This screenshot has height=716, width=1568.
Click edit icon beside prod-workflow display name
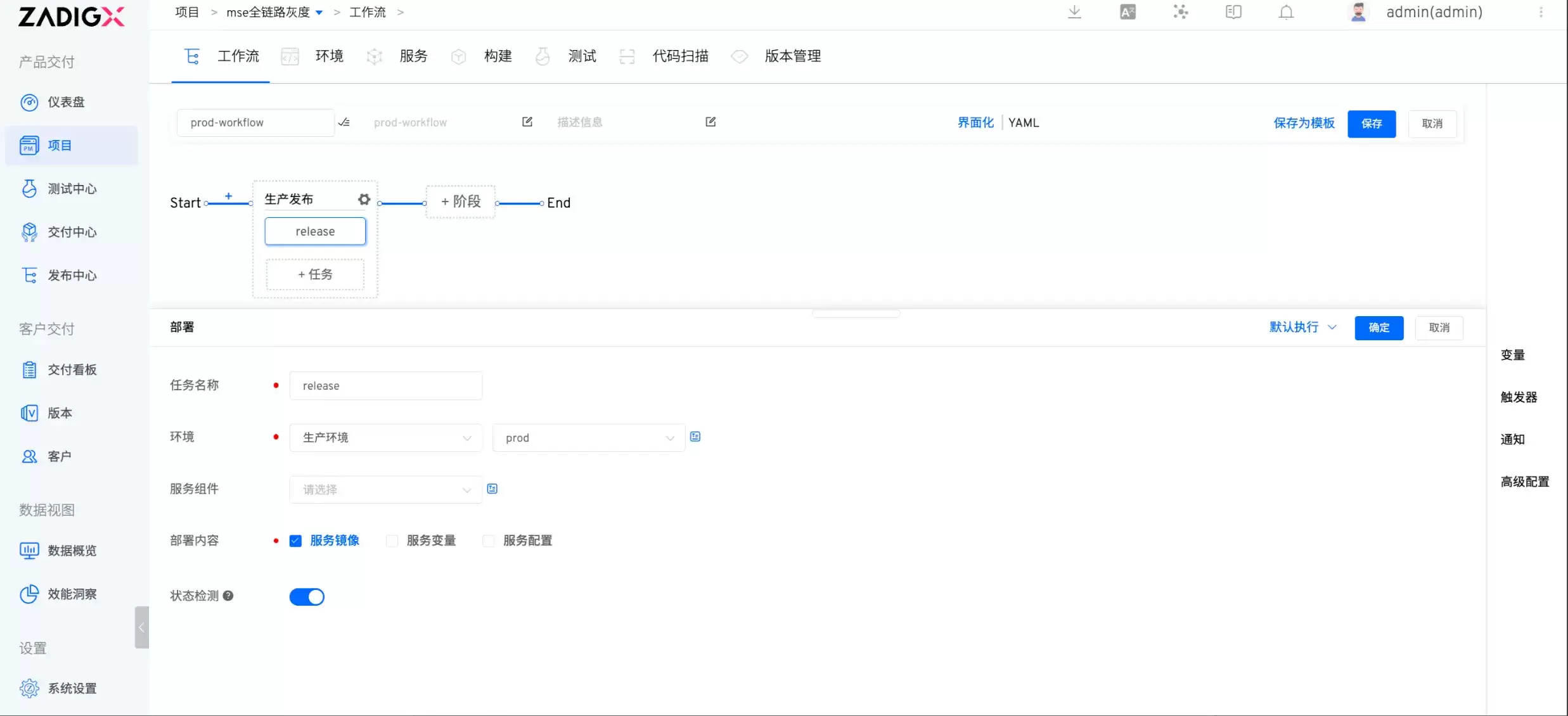point(527,122)
